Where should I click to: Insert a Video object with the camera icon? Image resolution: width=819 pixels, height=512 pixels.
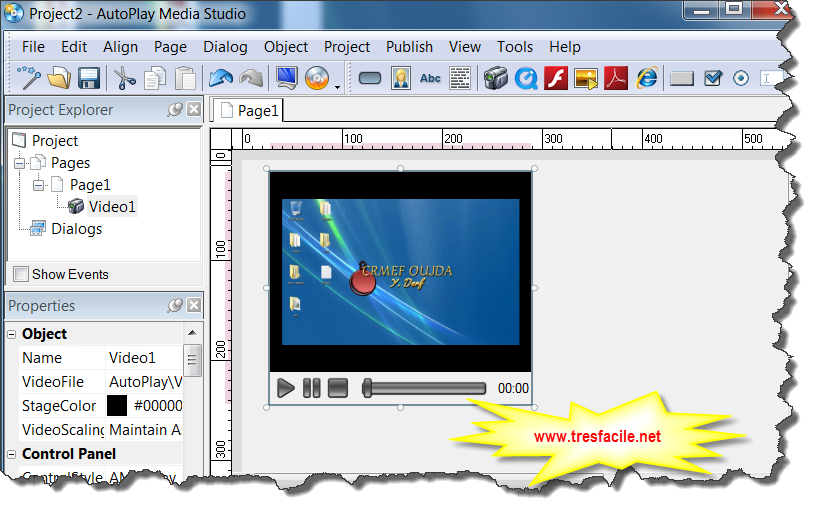pos(496,78)
